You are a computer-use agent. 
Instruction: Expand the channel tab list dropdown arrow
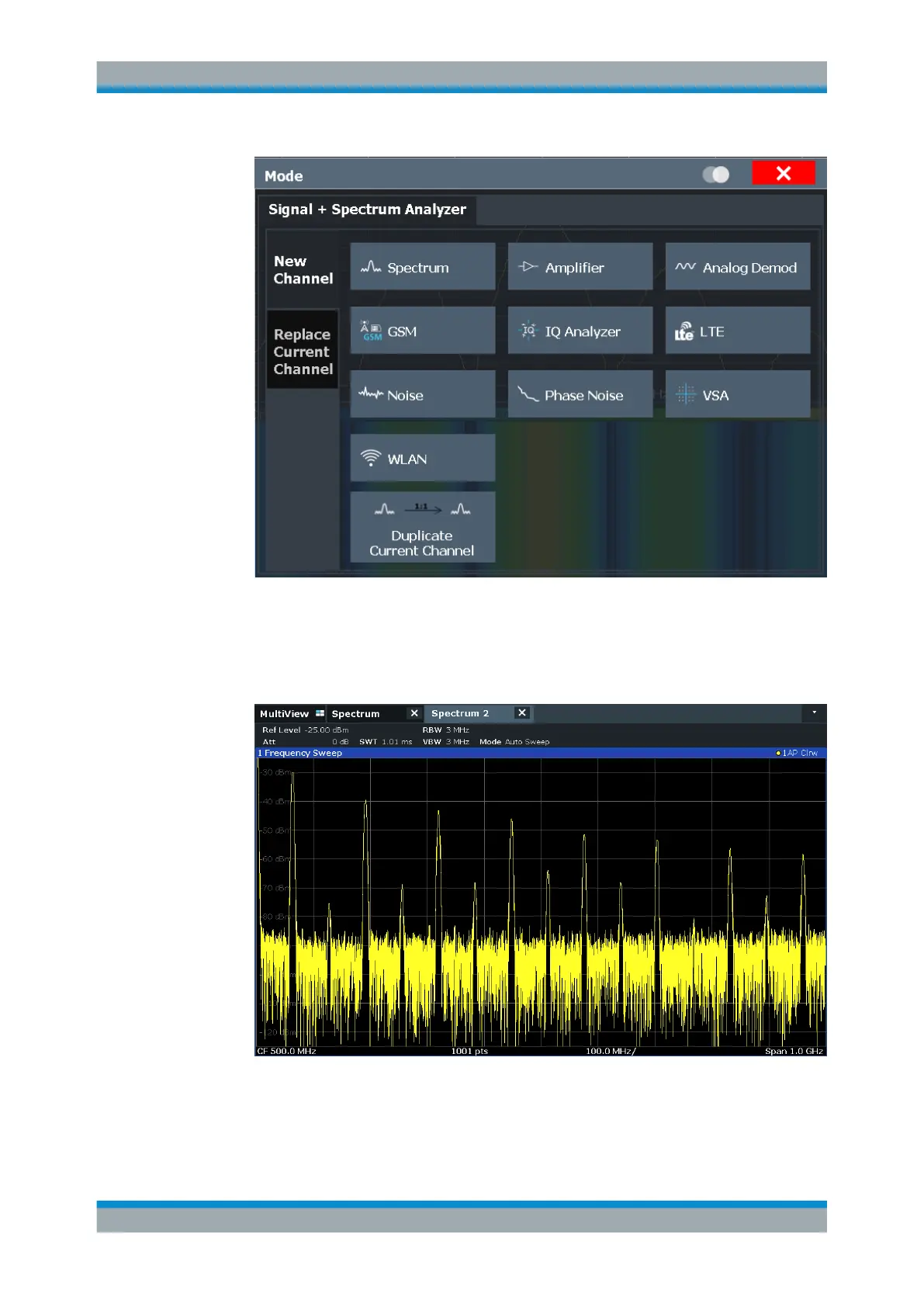814,712
